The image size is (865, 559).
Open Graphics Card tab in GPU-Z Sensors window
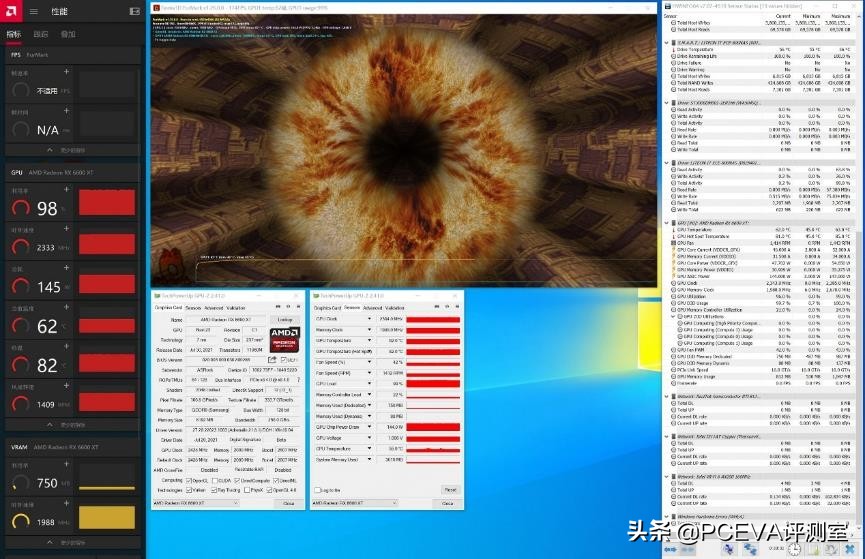[x=328, y=308]
